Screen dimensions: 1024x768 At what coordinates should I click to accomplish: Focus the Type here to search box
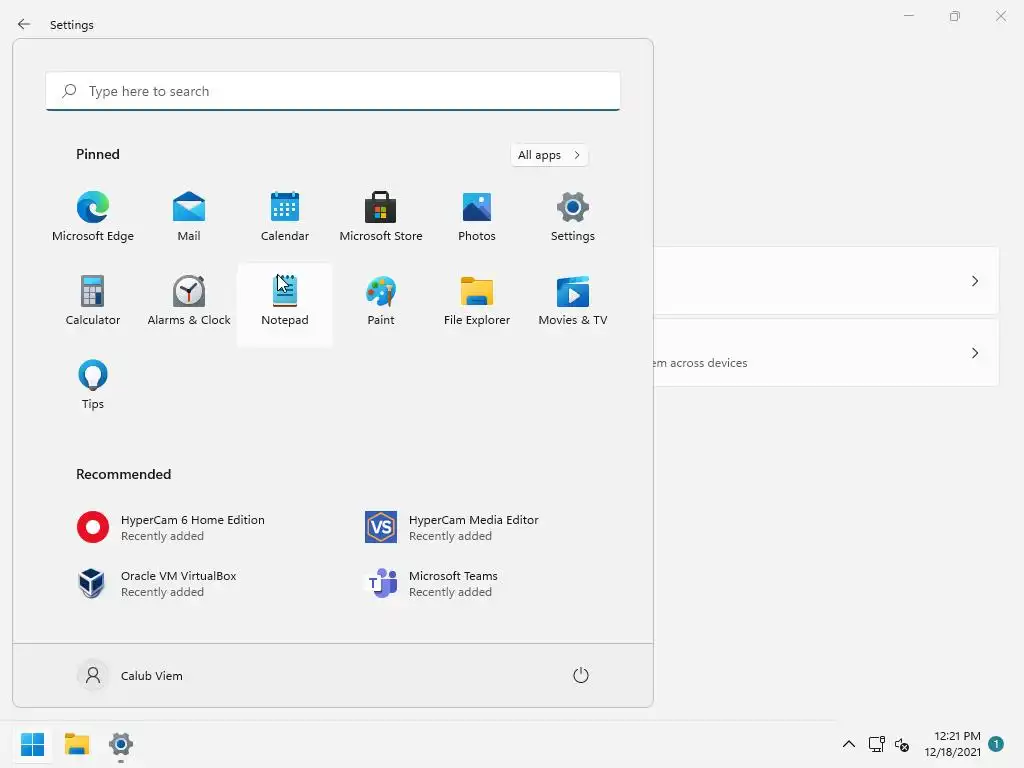click(333, 91)
